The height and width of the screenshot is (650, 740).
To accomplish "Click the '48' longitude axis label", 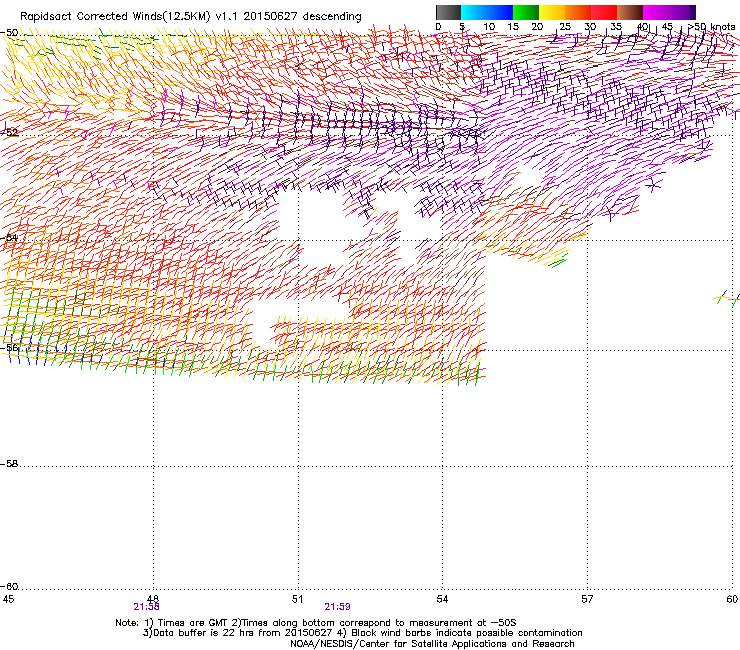I will point(153,599).
